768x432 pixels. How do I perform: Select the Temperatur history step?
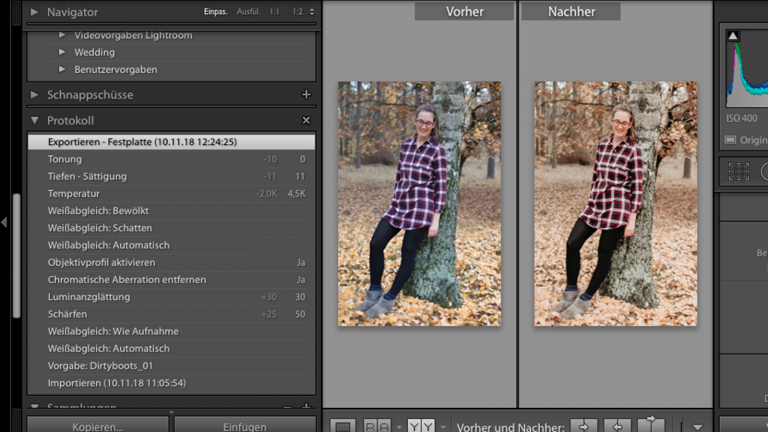click(x=171, y=193)
